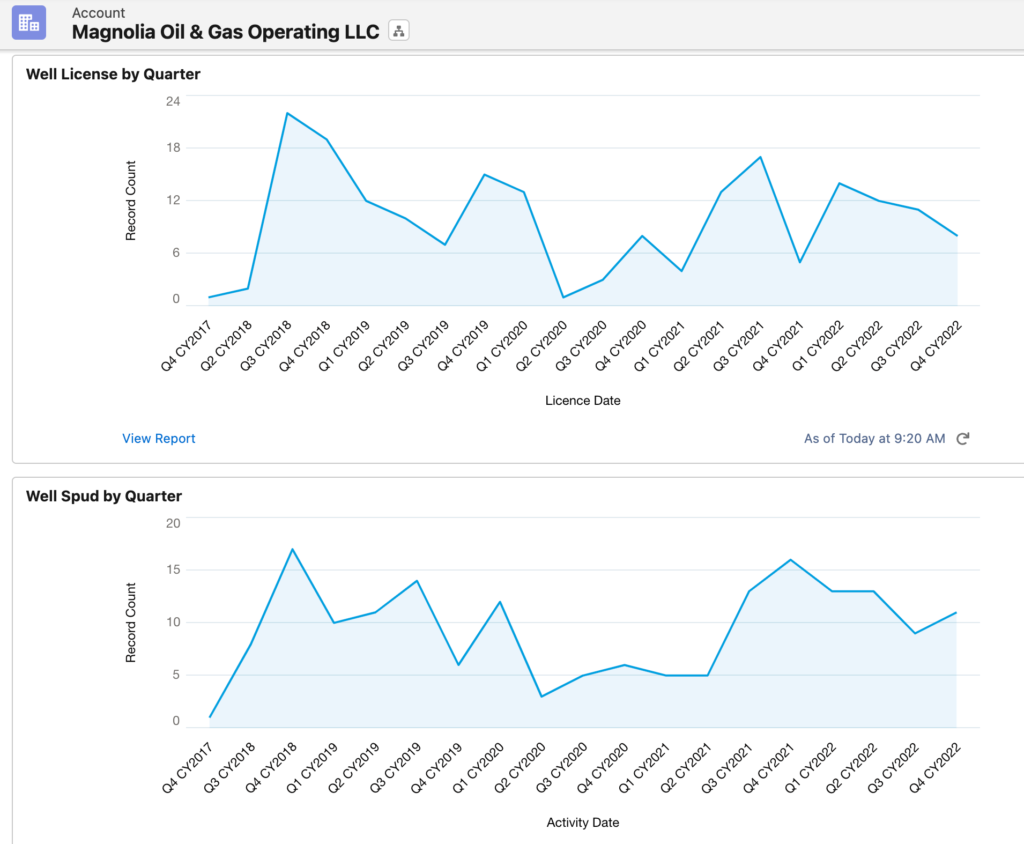
Task: Click Q1 CY2020 label on the Well Spud chart
Action: (478, 768)
